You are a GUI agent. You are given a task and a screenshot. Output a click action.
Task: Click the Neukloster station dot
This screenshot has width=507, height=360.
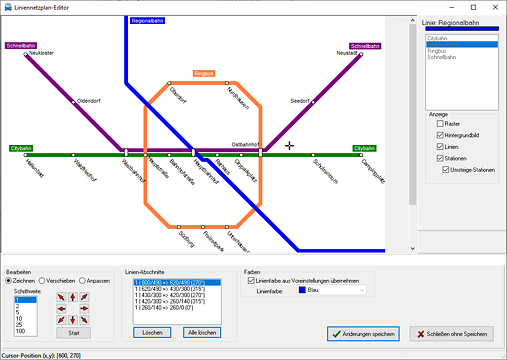point(25,54)
